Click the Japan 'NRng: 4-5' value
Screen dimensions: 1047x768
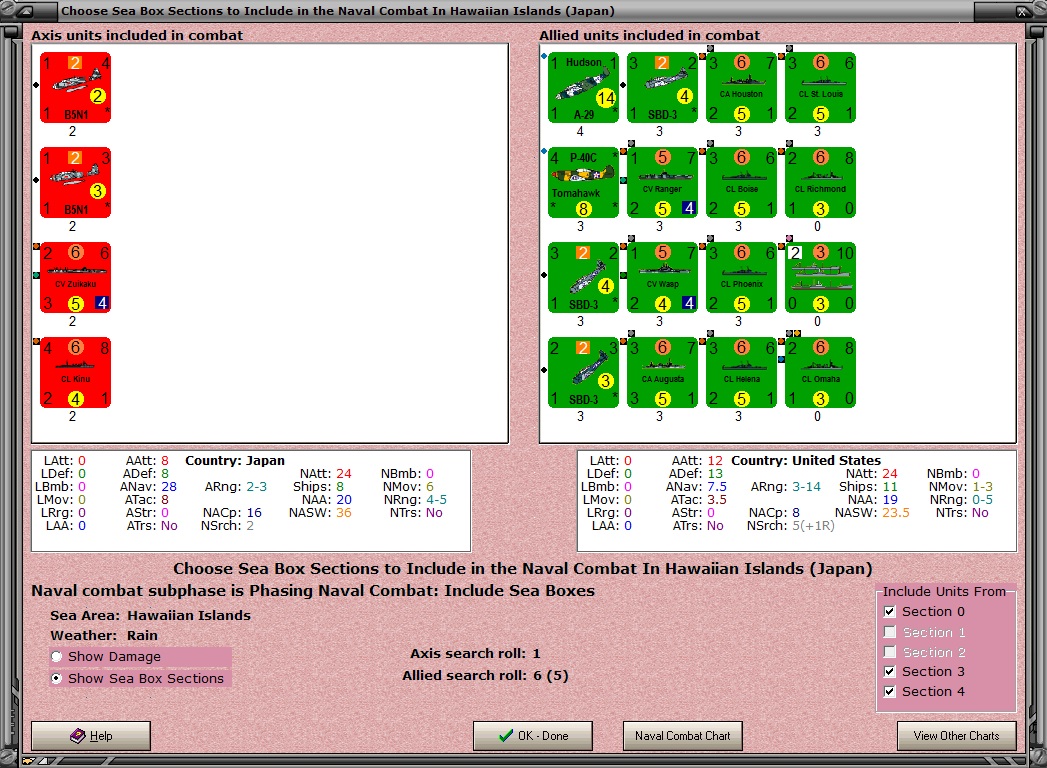415,500
